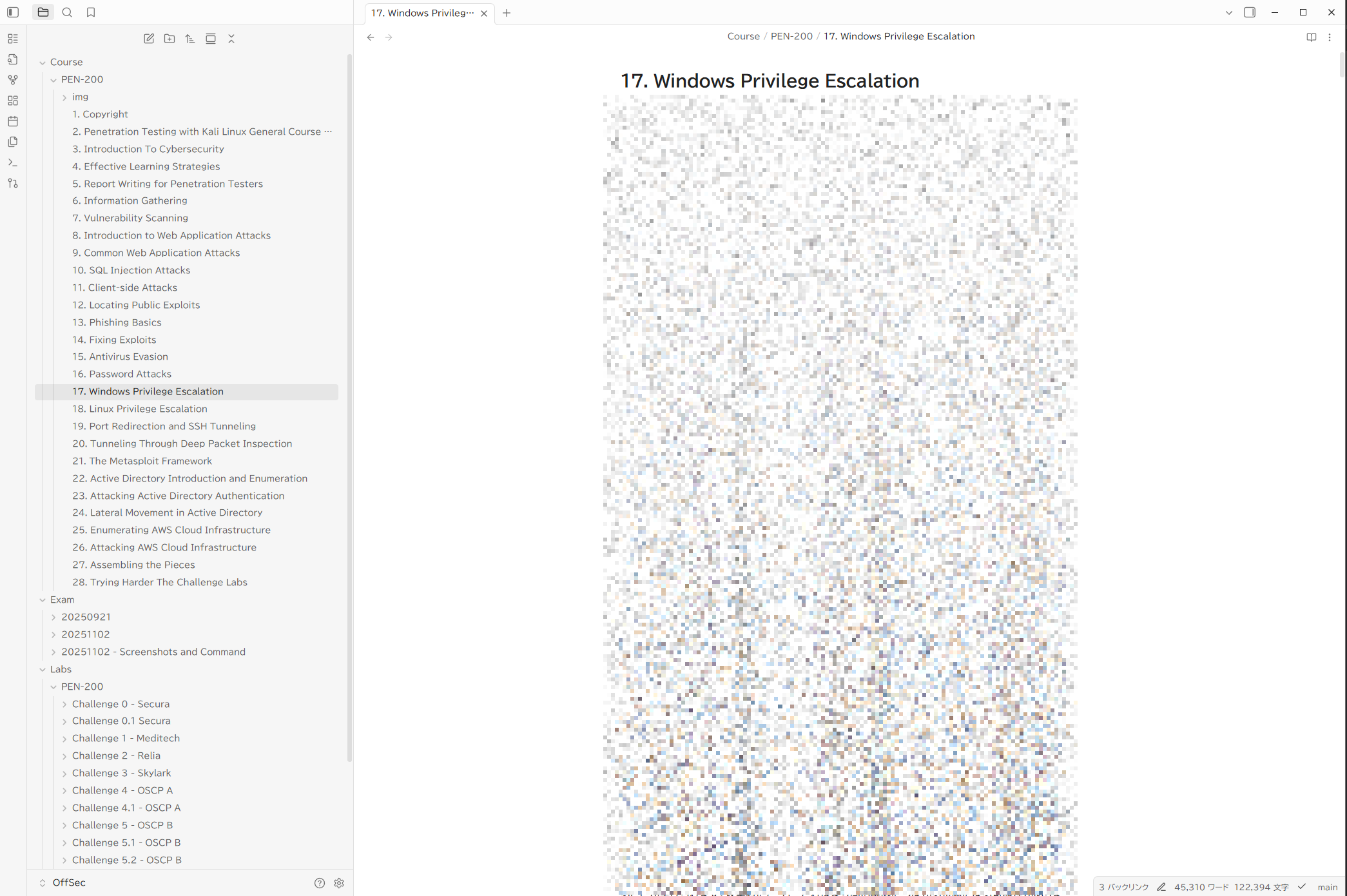Screen dimensions: 1347x896
Task: Click the collapse all folders icon
Action: pyautogui.click(x=231, y=39)
